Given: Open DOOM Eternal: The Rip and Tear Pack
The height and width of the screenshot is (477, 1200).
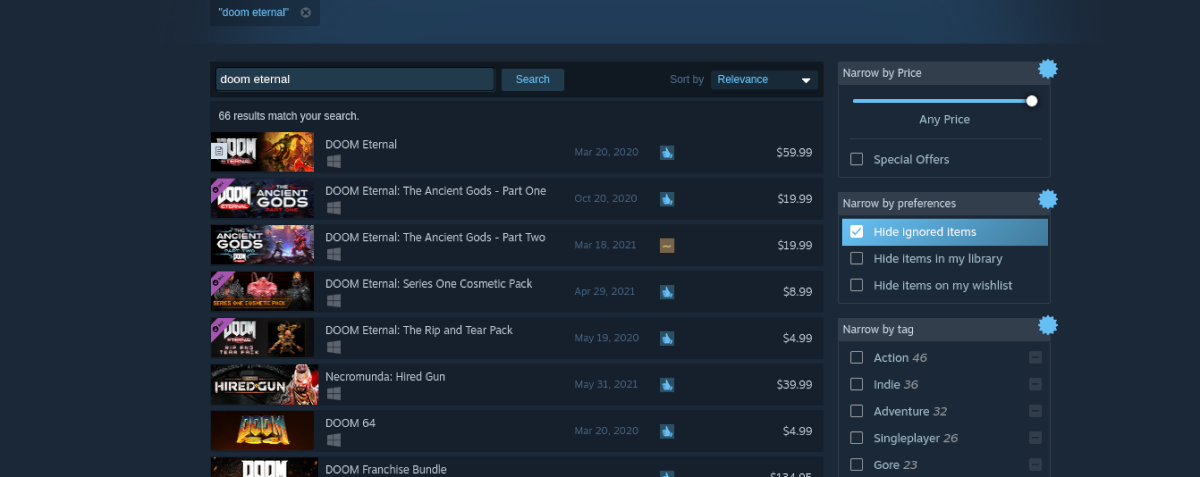Looking at the screenshot, I should point(418,330).
